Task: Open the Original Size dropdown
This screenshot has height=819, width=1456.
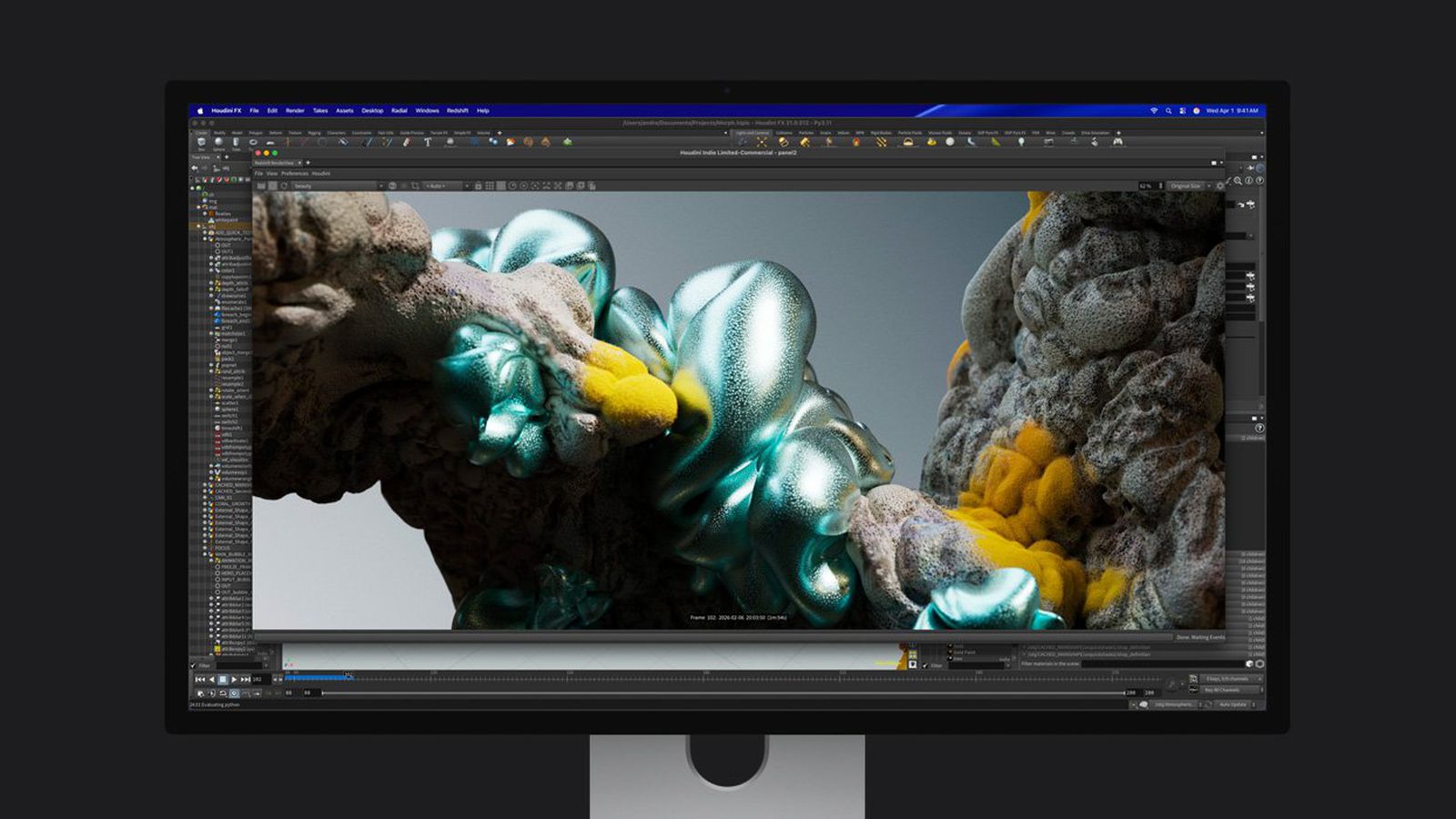Action: point(1187,186)
